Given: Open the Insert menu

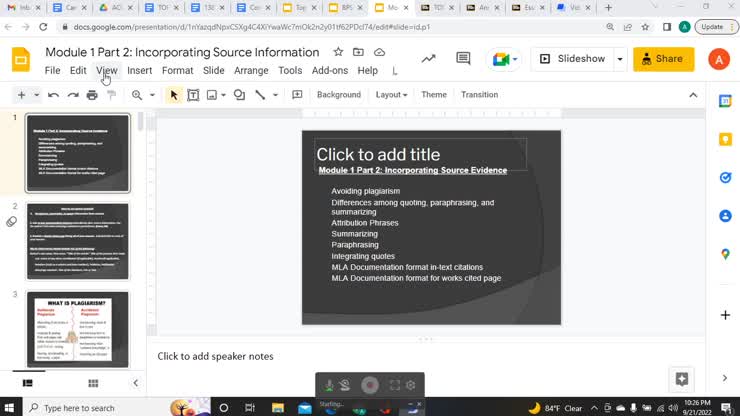Looking at the screenshot, I should [140, 70].
